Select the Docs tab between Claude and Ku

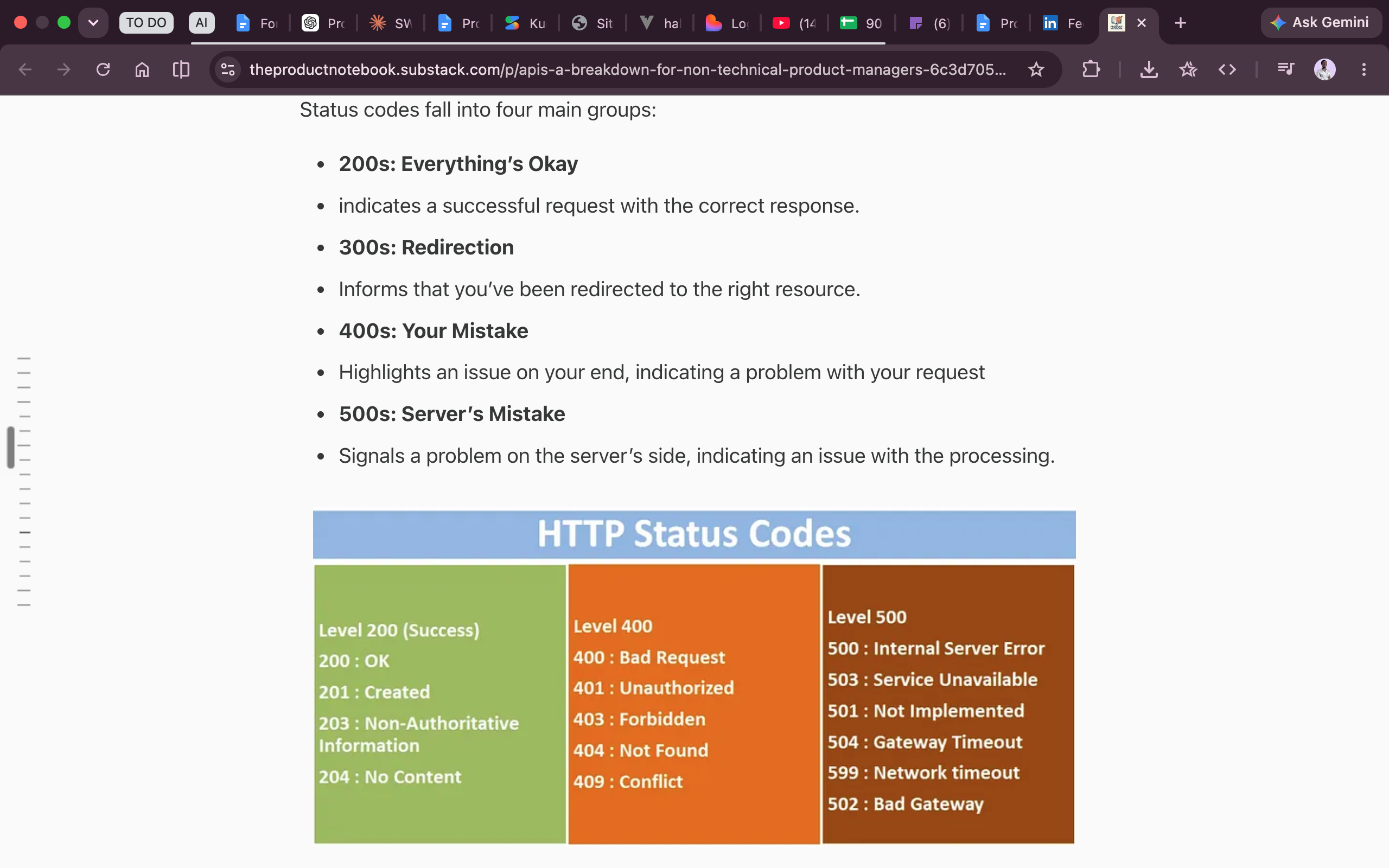pos(458,23)
